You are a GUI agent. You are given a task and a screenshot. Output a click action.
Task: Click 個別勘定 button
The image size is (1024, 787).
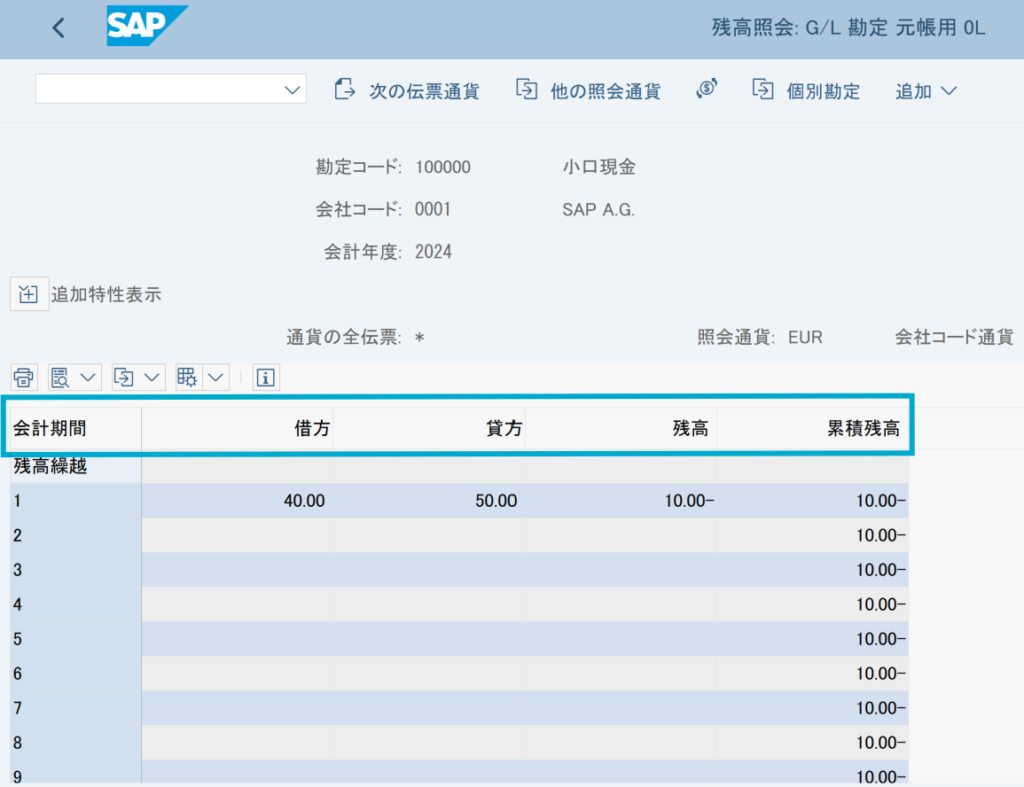806,91
